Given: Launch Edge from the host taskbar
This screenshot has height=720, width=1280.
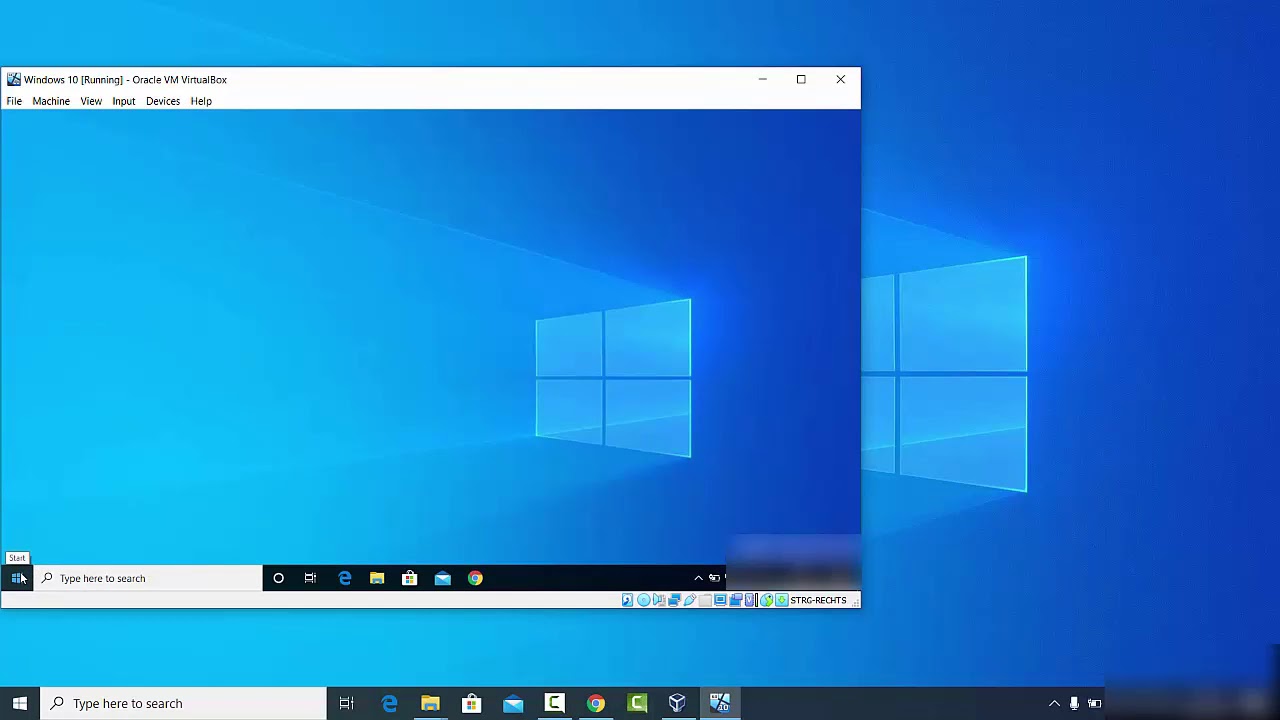Looking at the screenshot, I should [x=390, y=703].
